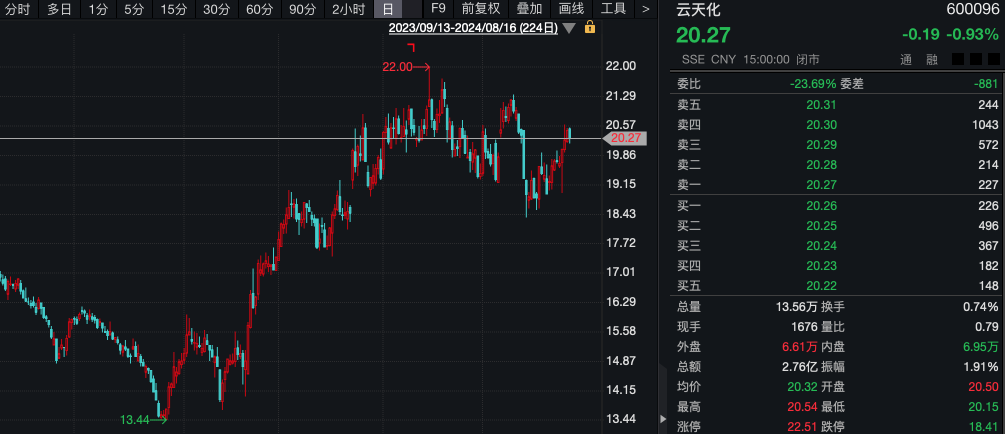Click the 卖四 price 20.30
Screen dimensions: 1005x434
[821, 124]
